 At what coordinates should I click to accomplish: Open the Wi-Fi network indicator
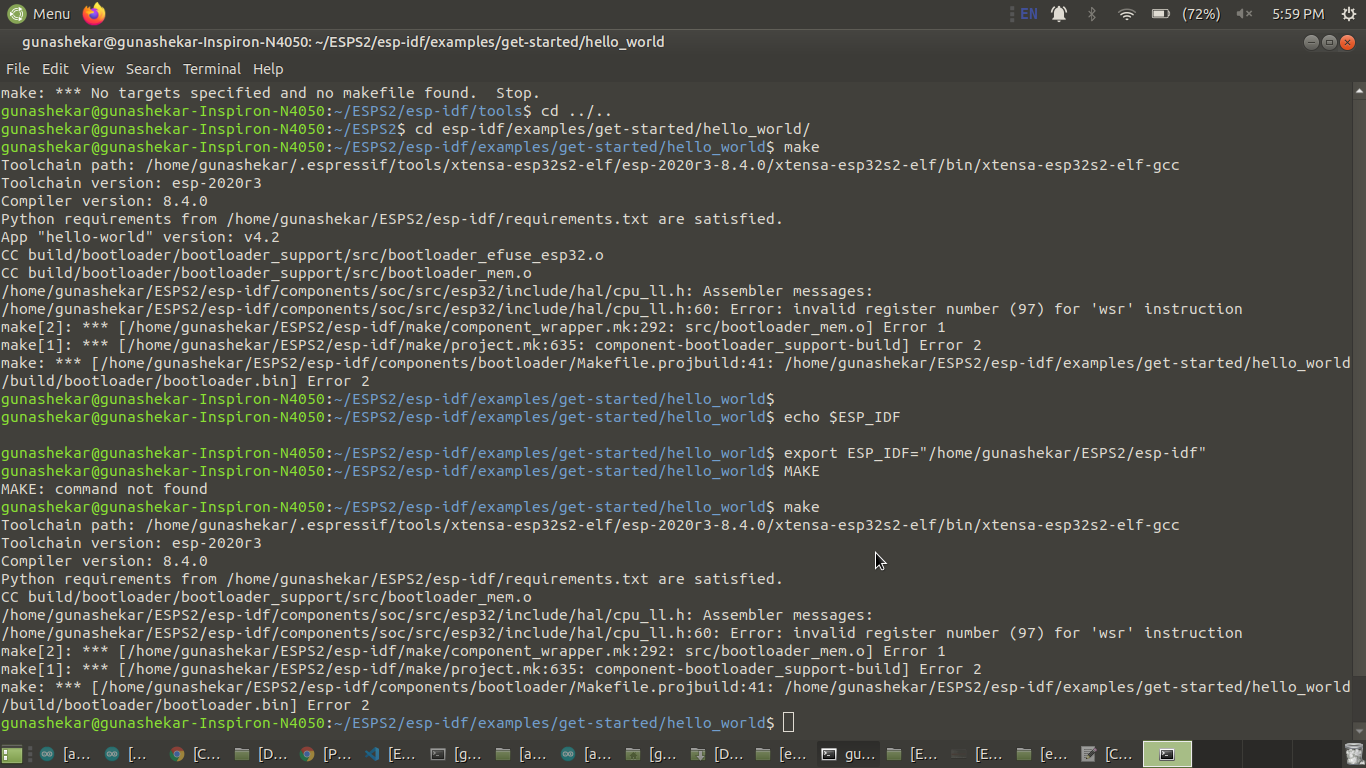pyautogui.click(x=1127, y=14)
